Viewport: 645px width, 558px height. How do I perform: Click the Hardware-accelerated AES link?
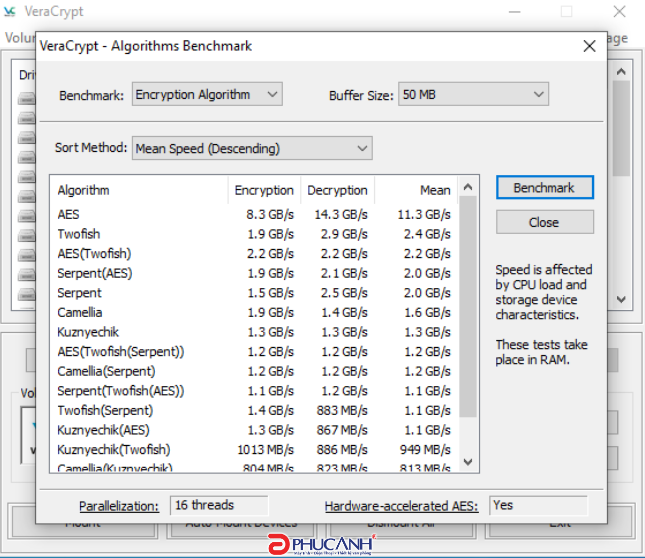coord(401,506)
